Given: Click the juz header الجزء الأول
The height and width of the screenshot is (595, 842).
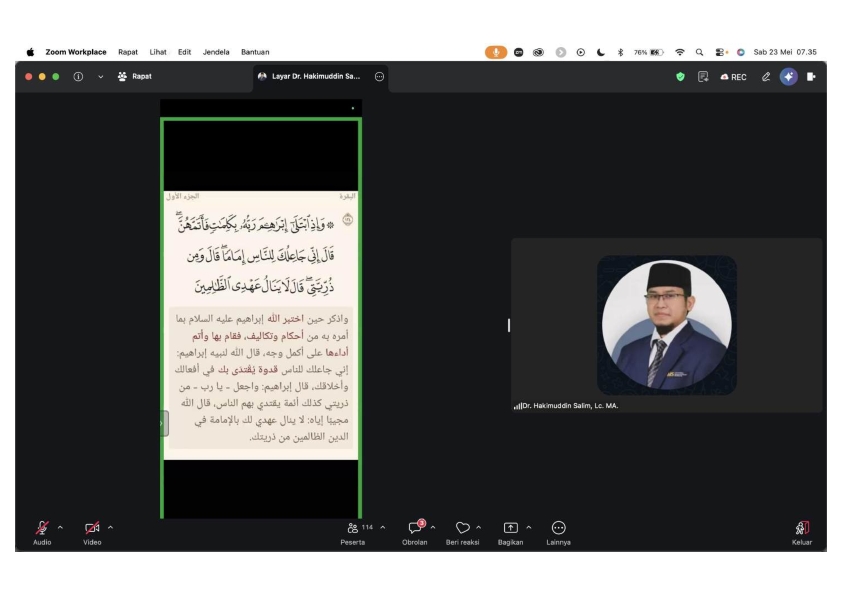Looking at the screenshot, I should (x=183, y=197).
